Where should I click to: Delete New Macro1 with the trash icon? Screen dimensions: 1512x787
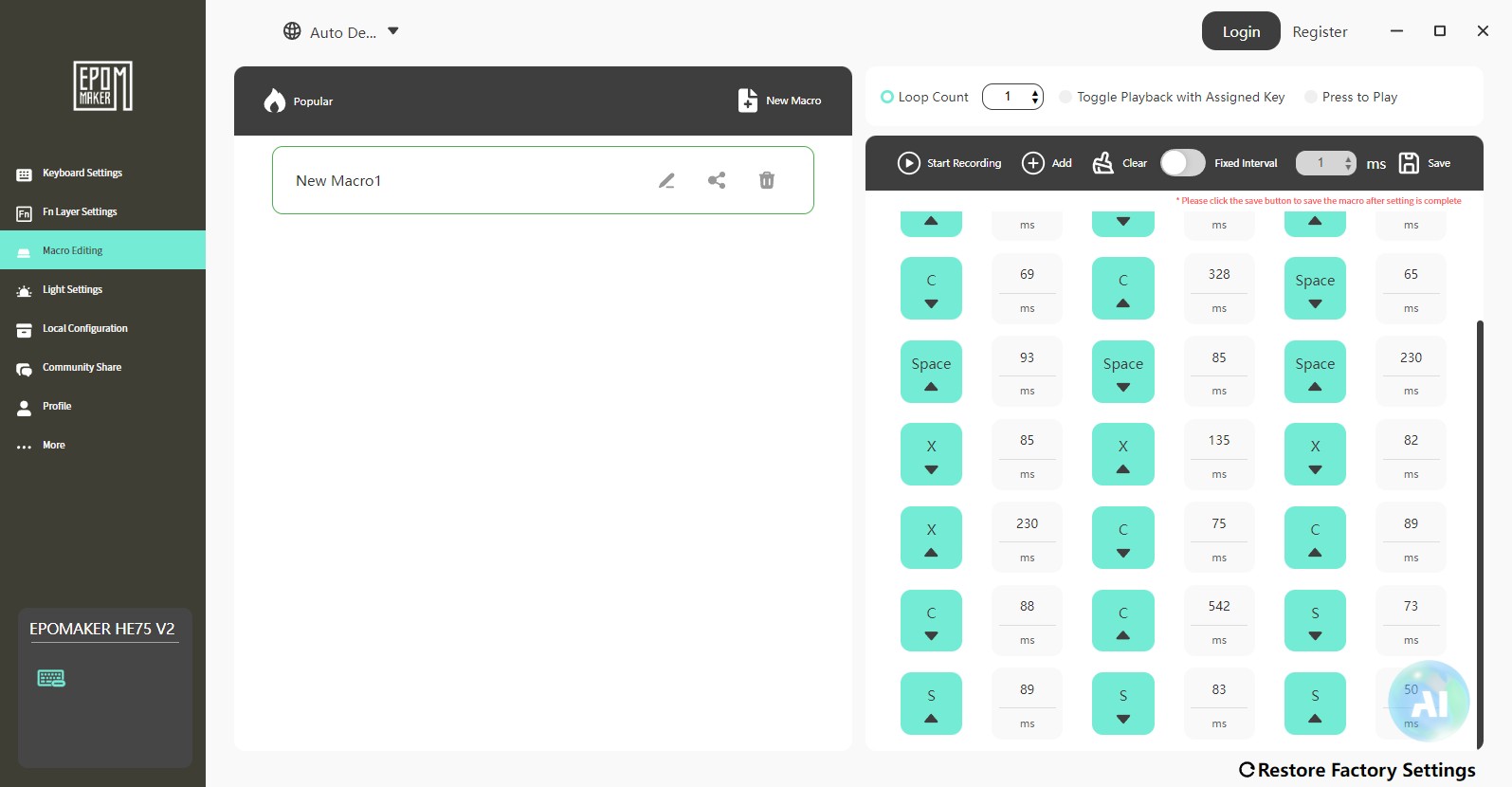(767, 180)
